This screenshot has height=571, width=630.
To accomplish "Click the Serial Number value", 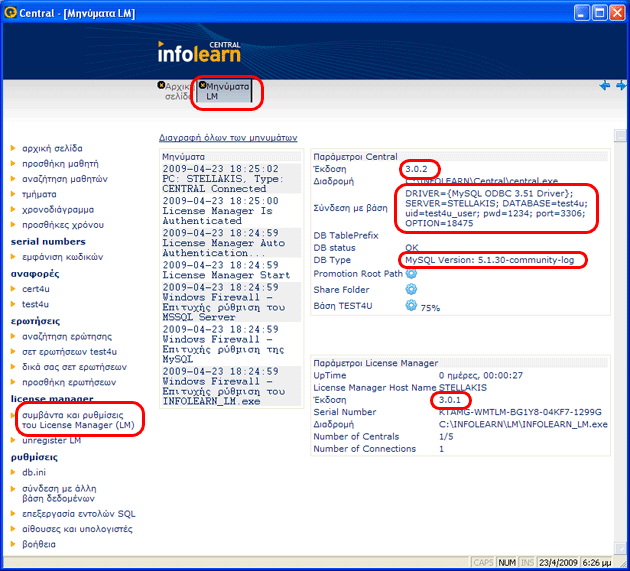I will click(x=520, y=412).
